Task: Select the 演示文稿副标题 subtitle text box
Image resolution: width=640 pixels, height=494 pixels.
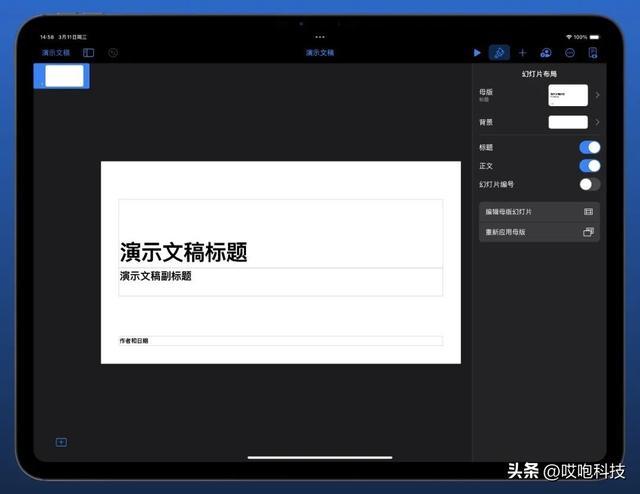Action: [x=280, y=282]
